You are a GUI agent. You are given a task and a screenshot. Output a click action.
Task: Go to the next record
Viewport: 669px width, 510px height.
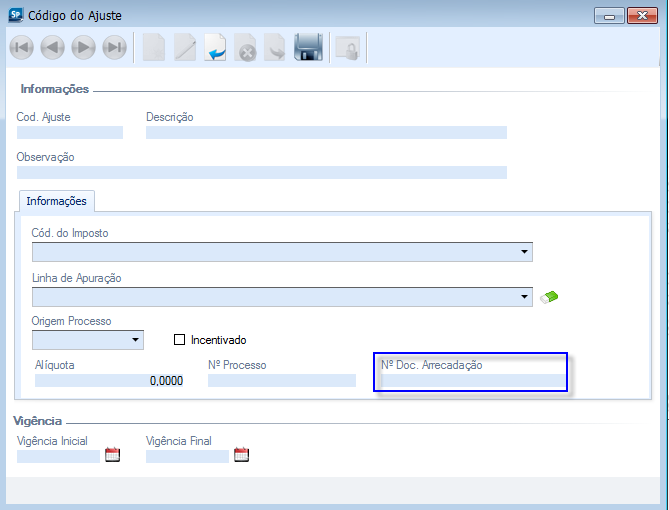pos(83,48)
